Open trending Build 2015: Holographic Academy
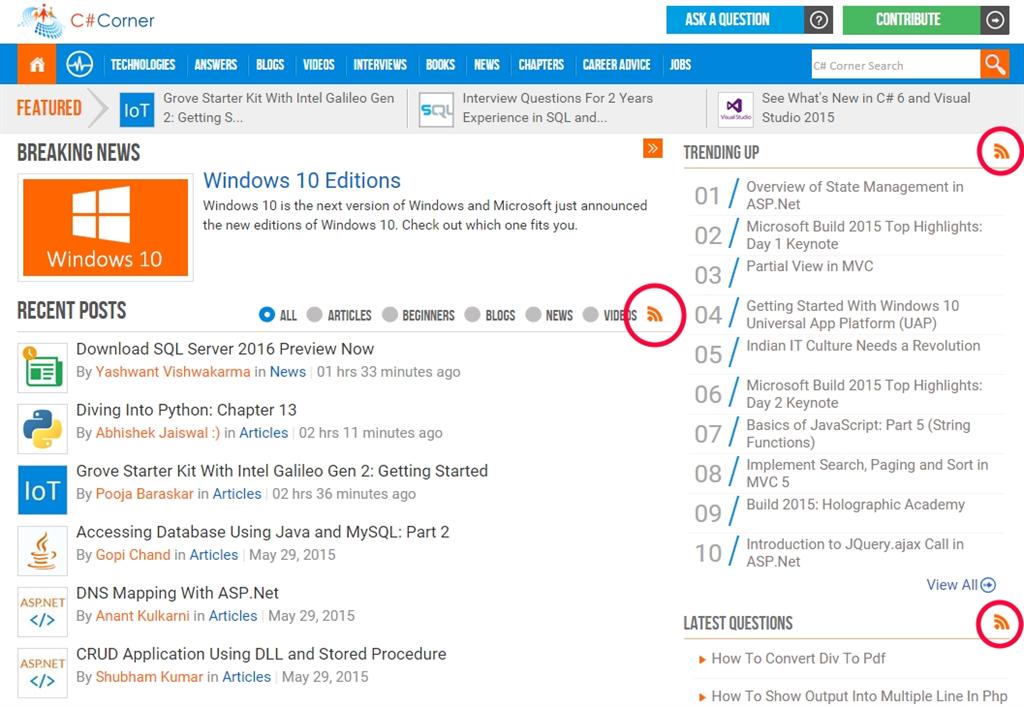1024x707 pixels. (x=856, y=505)
